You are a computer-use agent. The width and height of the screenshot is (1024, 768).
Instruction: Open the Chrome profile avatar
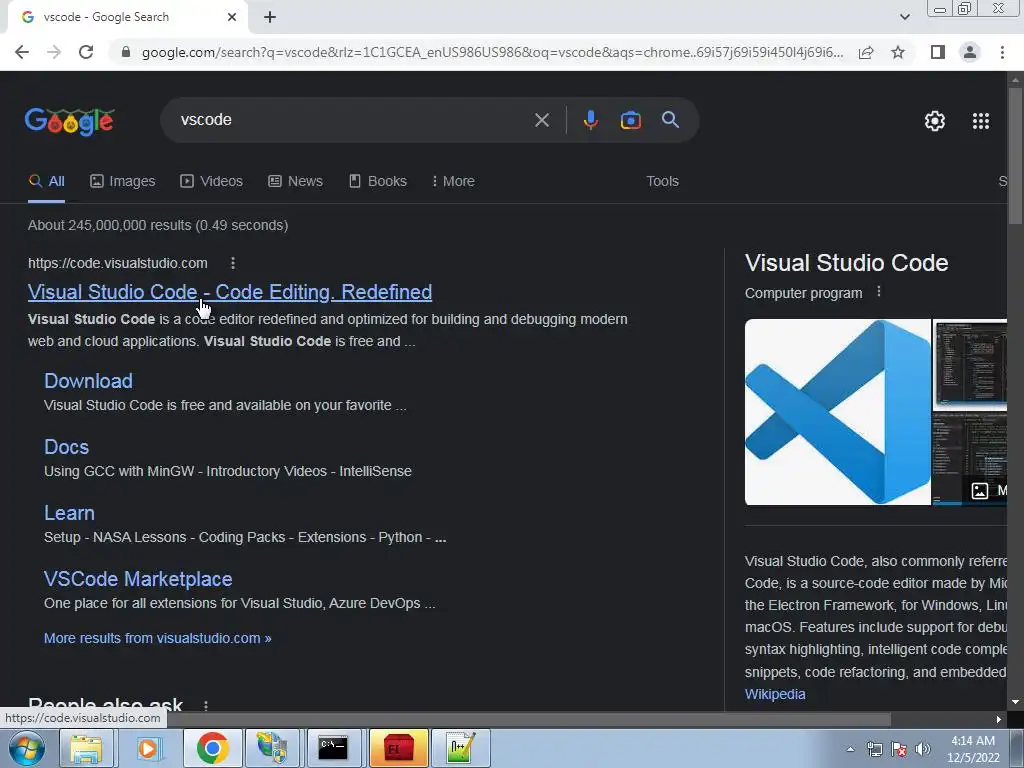coord(970,52)
